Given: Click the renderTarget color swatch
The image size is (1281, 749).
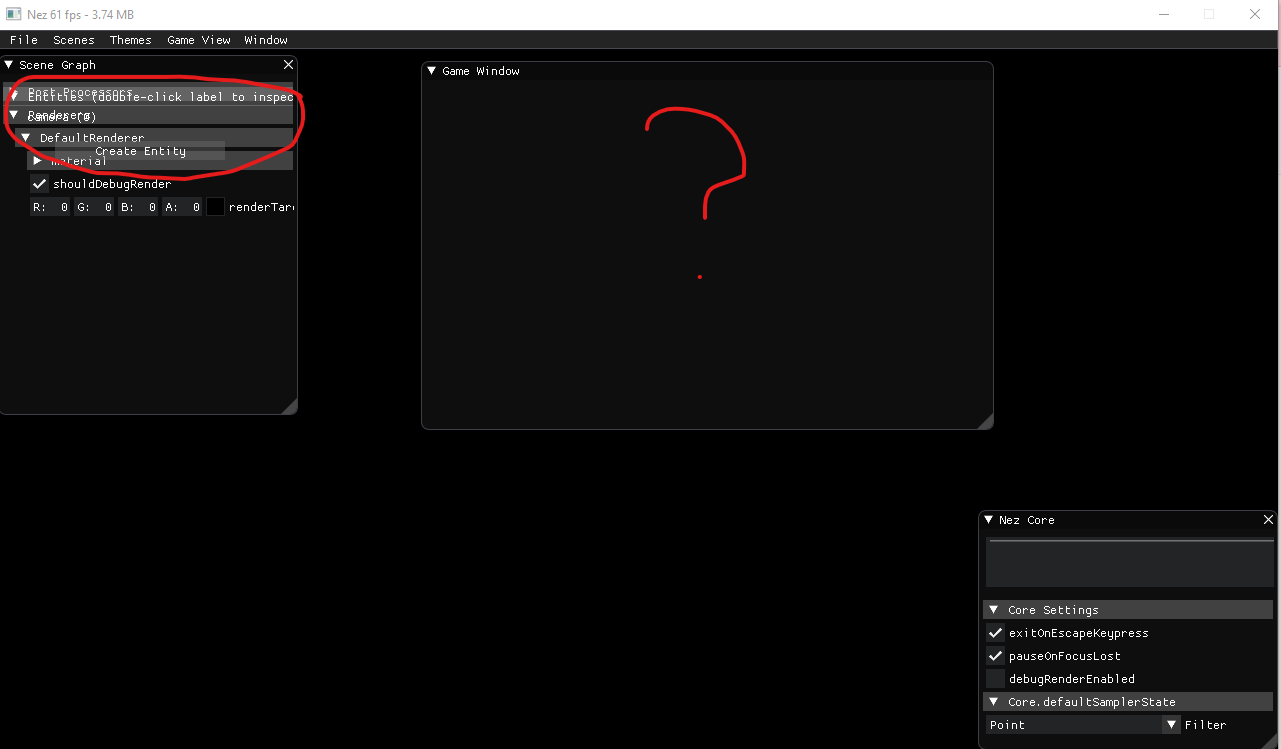Looking at the screenshot, I should 215,206.
